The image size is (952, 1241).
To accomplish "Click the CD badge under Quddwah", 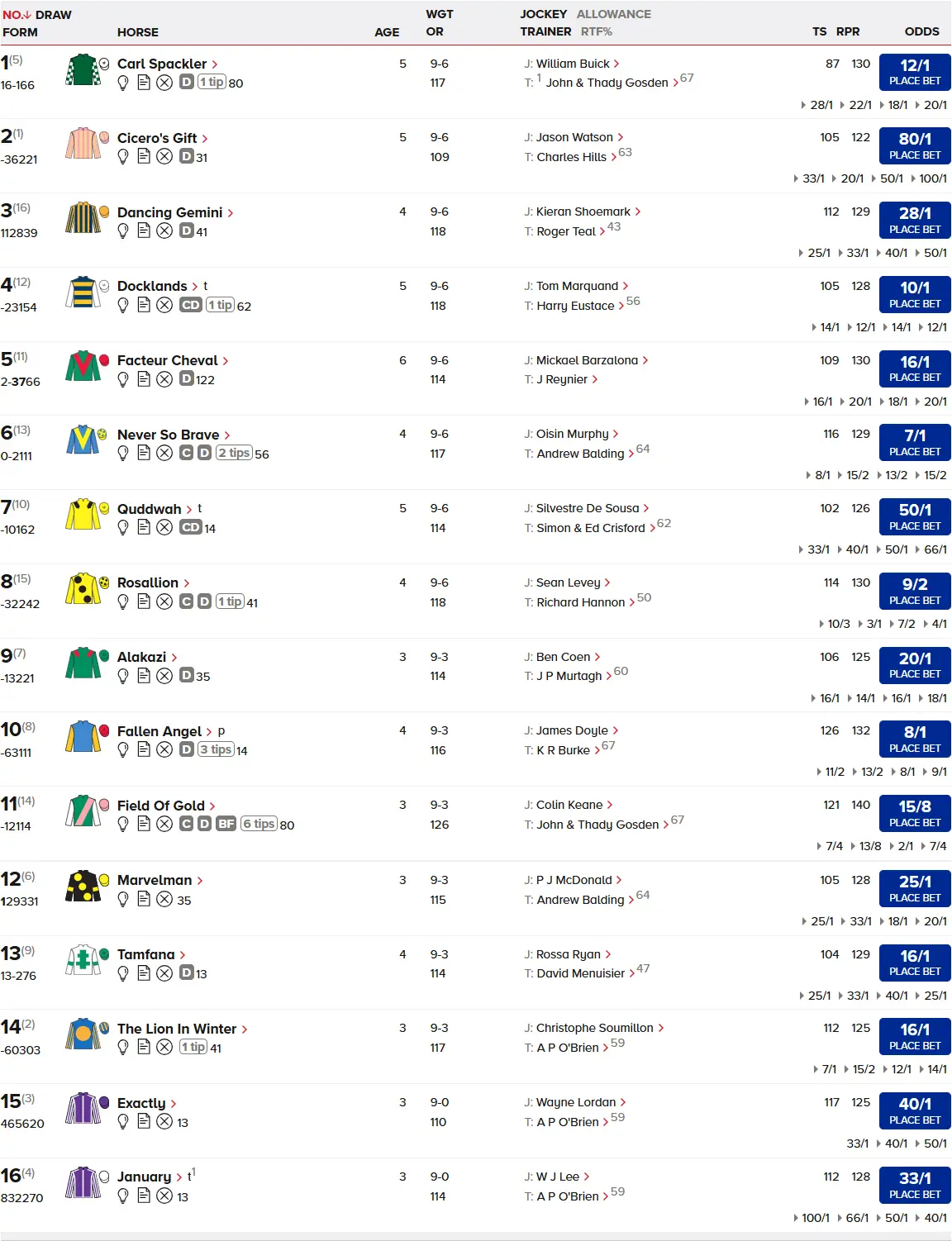I will tap(191, 528).
